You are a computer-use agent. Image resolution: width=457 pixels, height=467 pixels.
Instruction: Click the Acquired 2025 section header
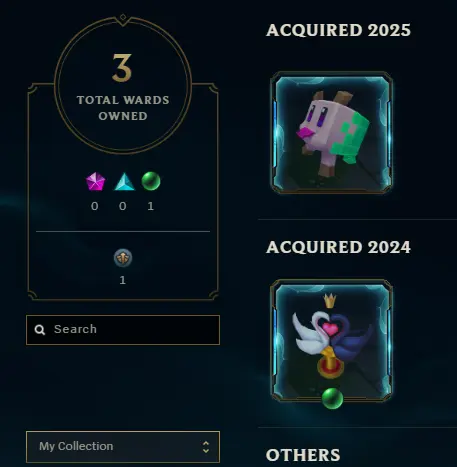pyautogui.click(x=338, y=30)
